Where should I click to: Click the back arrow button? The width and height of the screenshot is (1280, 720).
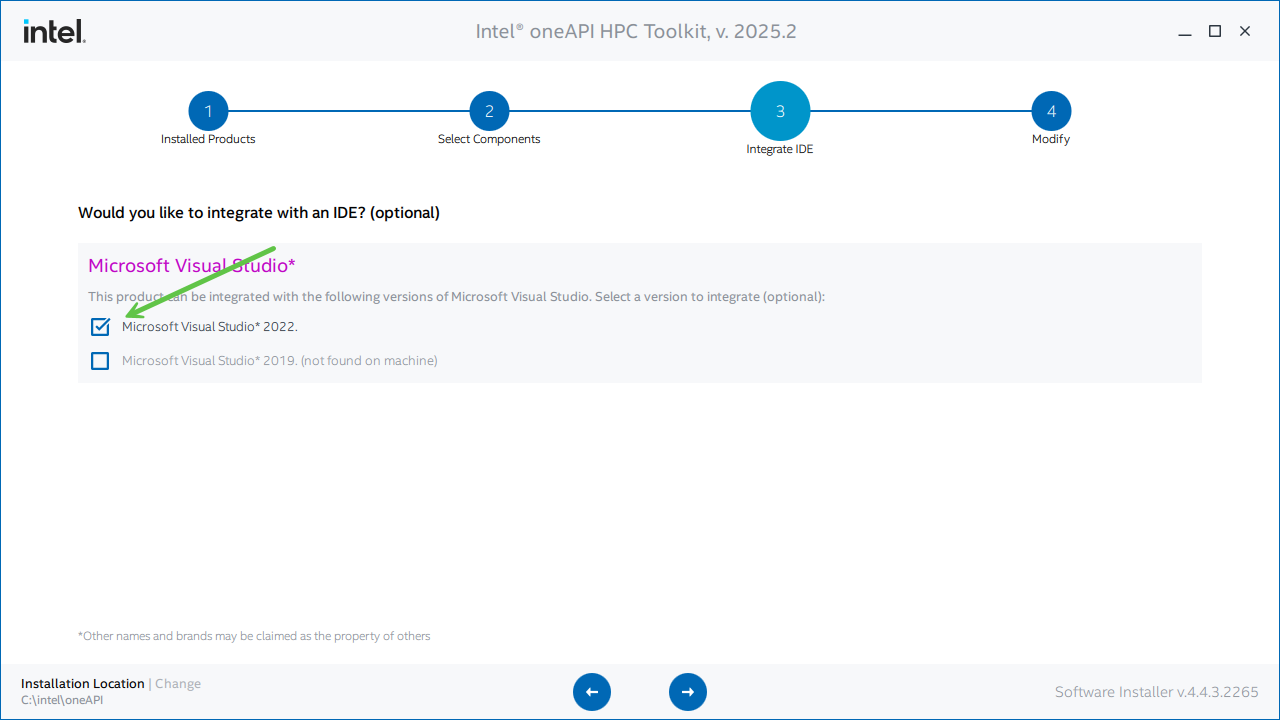592,692
